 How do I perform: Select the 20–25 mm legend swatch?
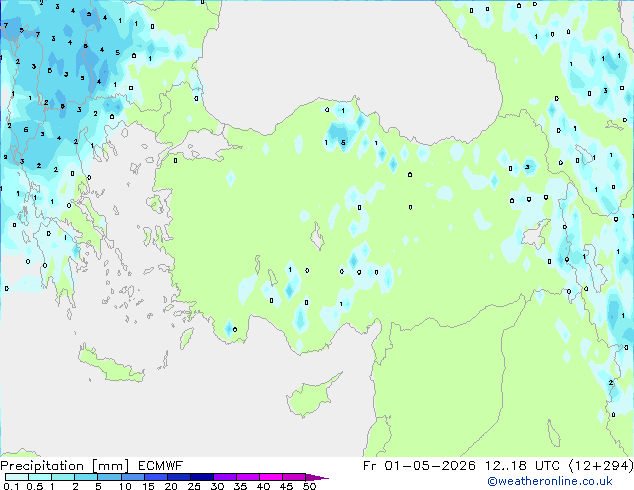tap(178, 477)
